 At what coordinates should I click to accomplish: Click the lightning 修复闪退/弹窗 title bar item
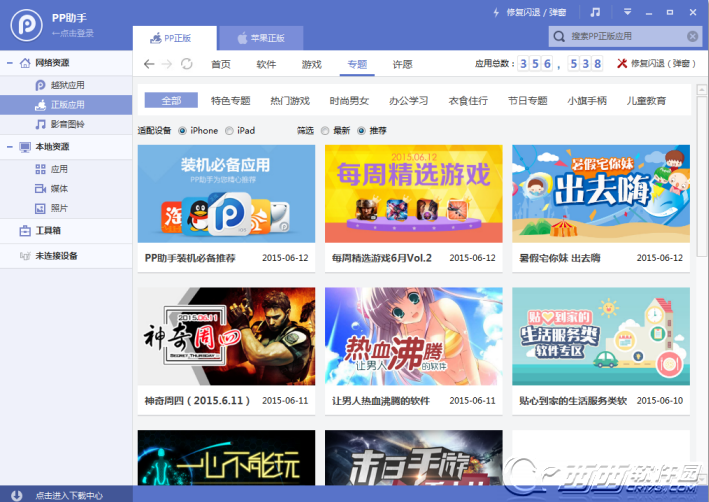click(529, 12)
